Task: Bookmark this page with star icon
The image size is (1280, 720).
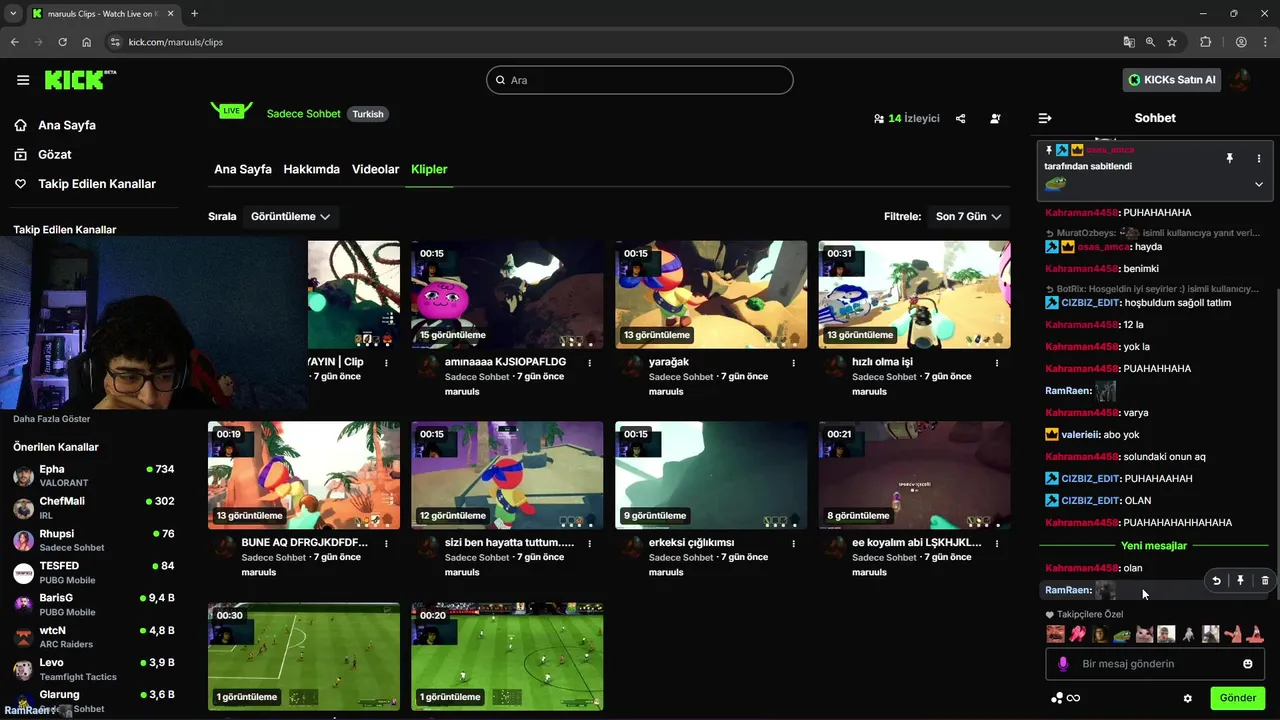Action: (1172, 42)
